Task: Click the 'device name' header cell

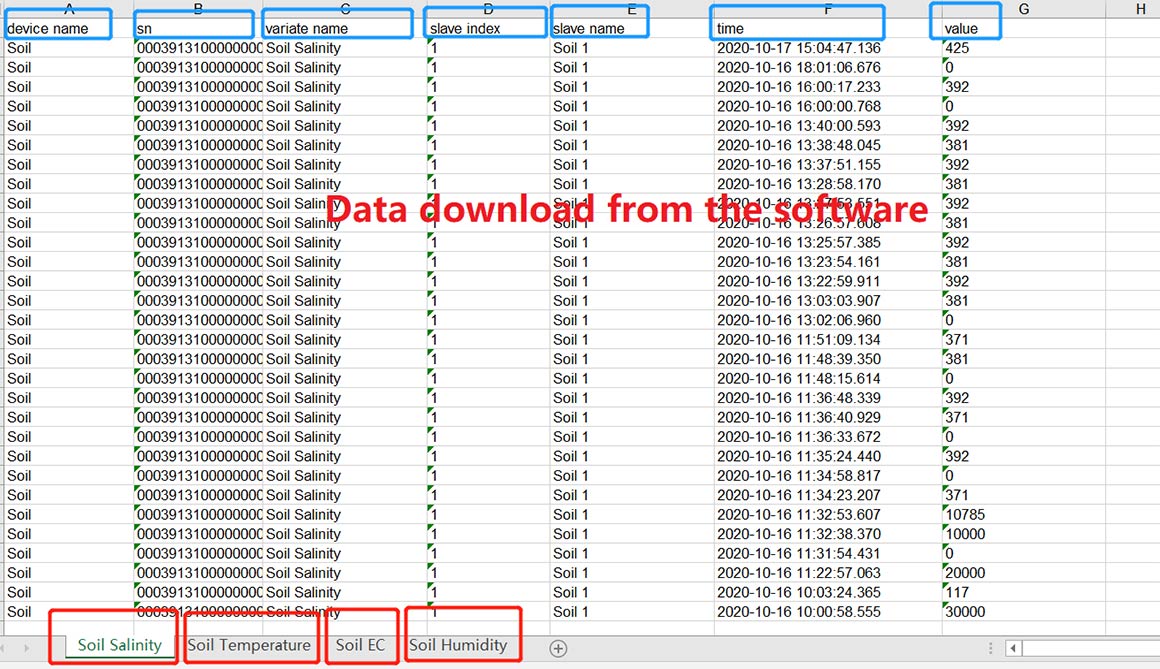Action: tap(68, 29)
